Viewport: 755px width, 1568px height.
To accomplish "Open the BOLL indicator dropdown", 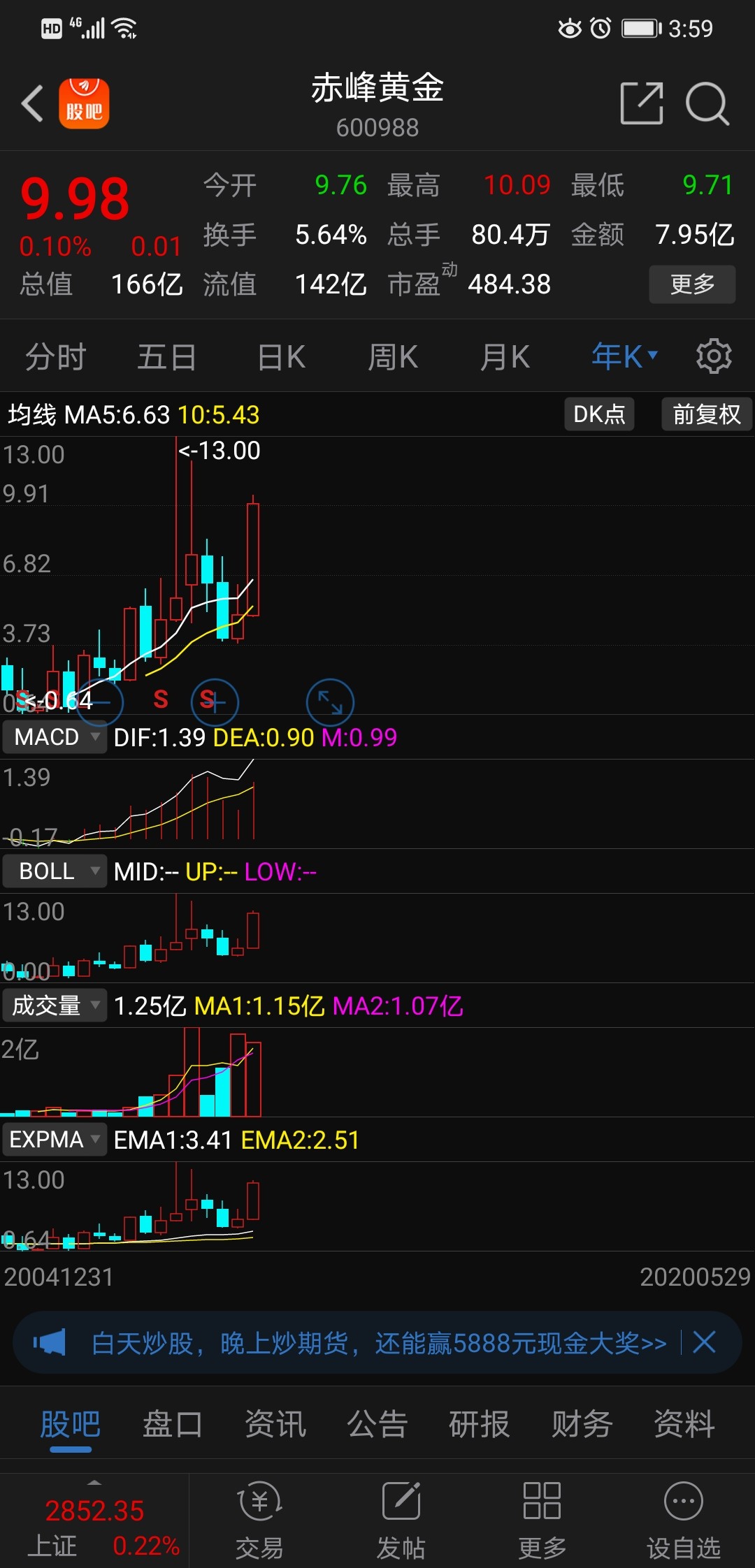I will pos(55,871).
